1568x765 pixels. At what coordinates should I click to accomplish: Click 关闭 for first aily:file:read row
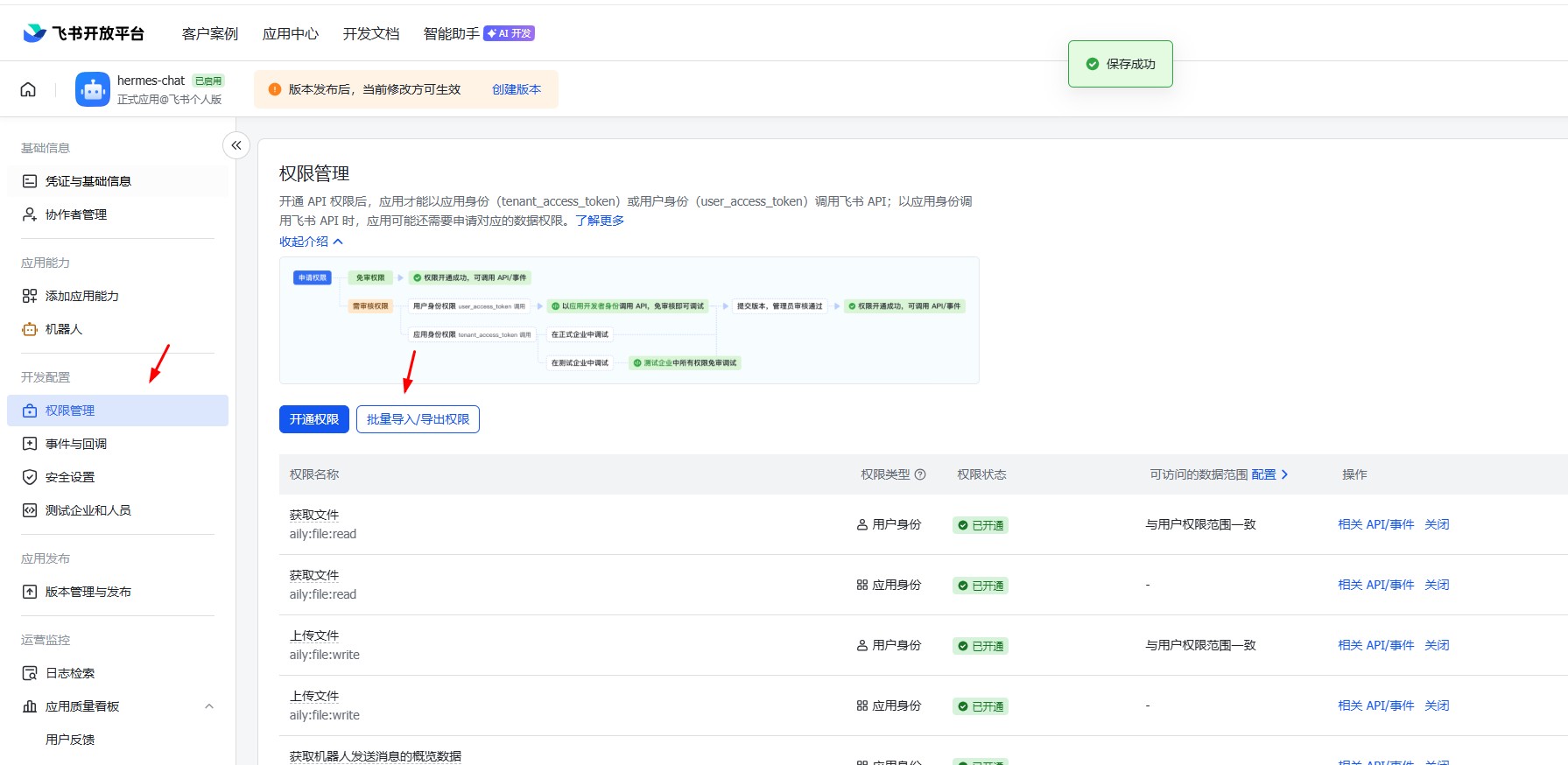(1437, 524)
